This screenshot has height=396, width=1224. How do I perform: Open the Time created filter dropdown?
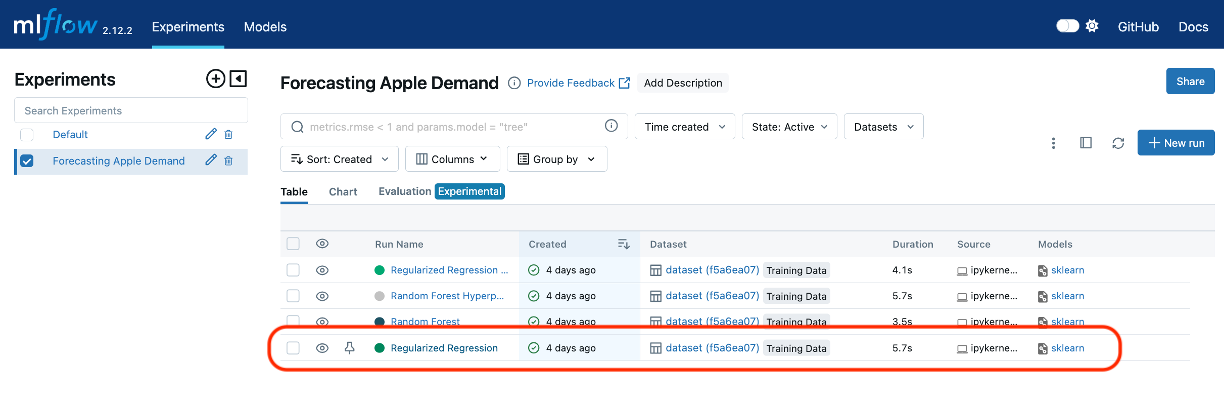pos(685,127)
